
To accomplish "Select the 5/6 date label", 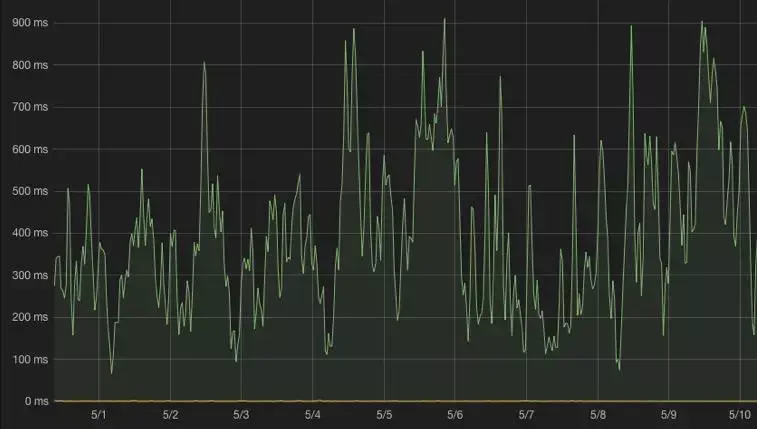I will [x=455, y=415].
